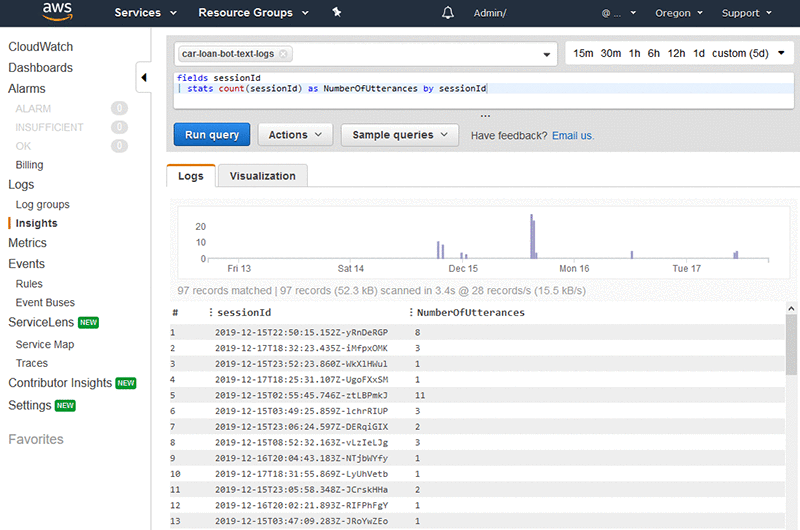
Task: Switch to the Visualization tab
Action: point(262,176)
